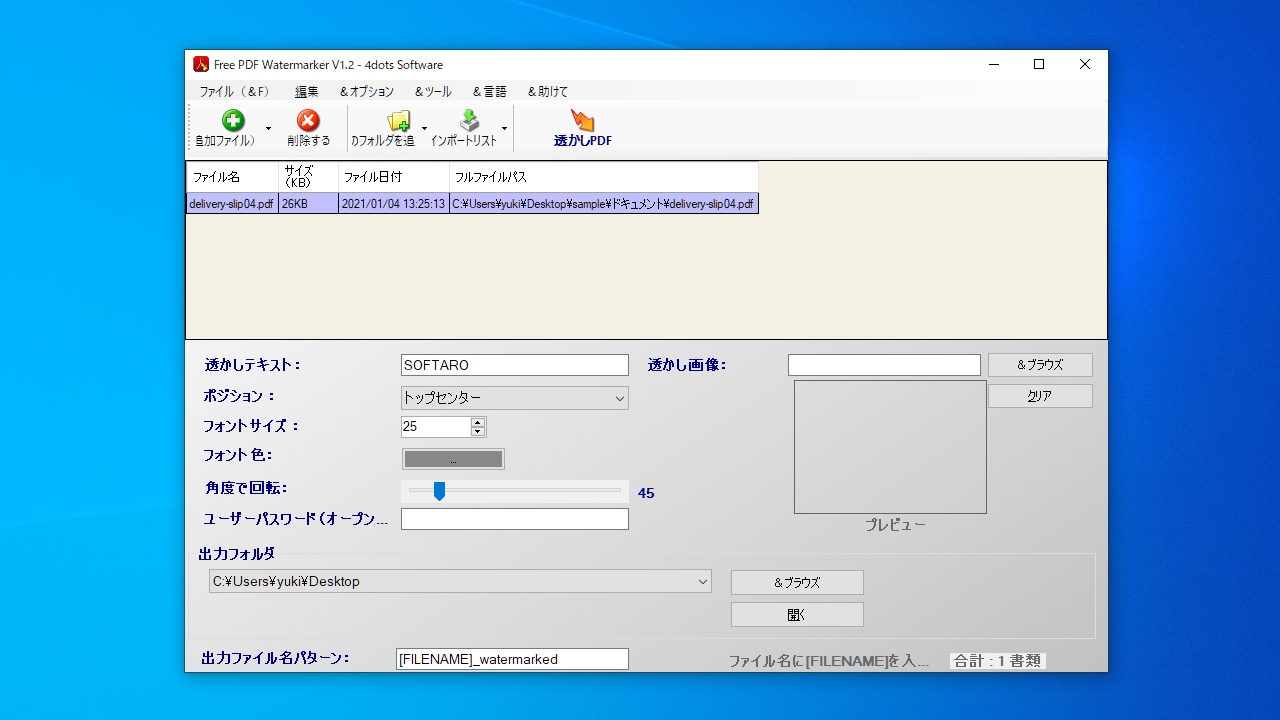The height and width of the screenshot is (720, 1280).
Task: Click the font size field showing 25
Action: coord(436,427)
